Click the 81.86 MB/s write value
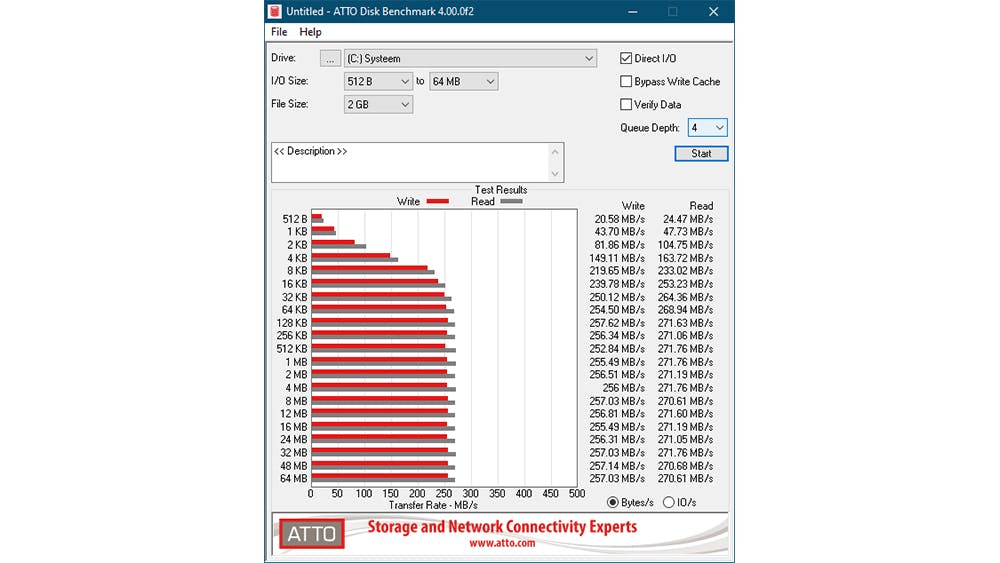This screenshot has height=563, width=1000. 619,245
